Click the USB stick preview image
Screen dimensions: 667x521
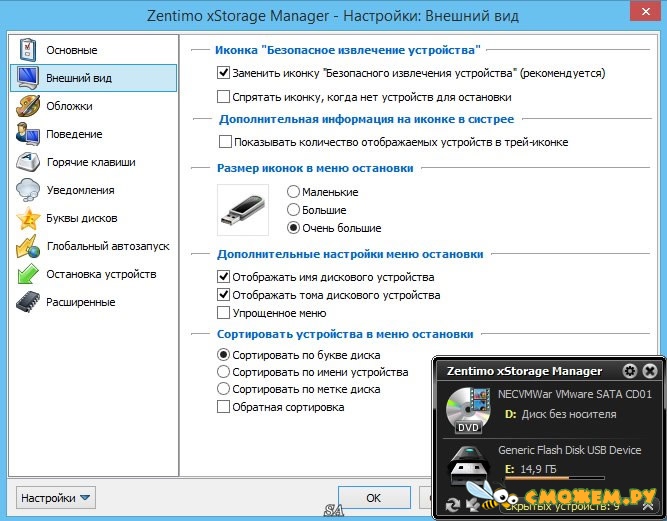point(243,210)
